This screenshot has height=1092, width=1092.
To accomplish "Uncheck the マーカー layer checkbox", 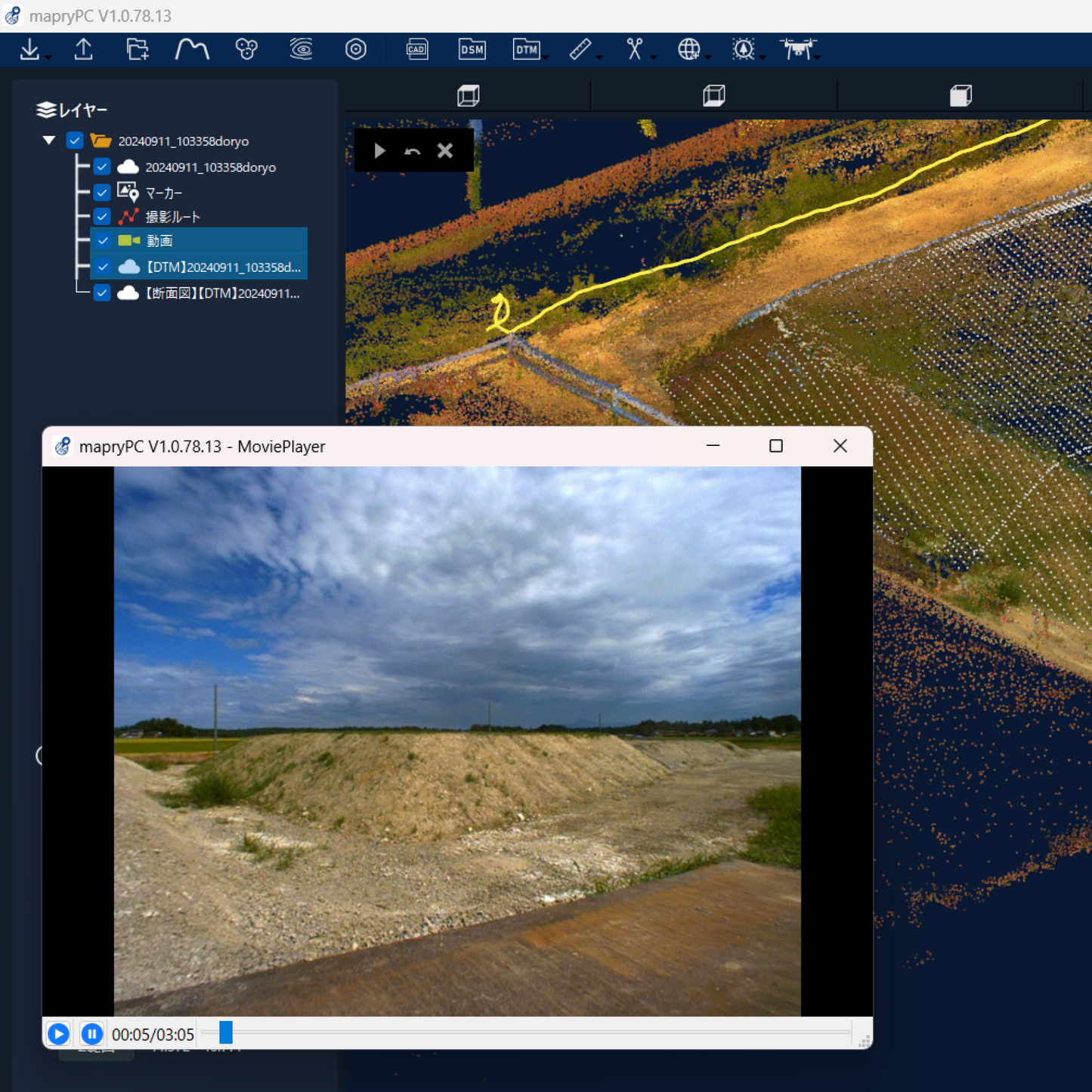I will (102, 192).
